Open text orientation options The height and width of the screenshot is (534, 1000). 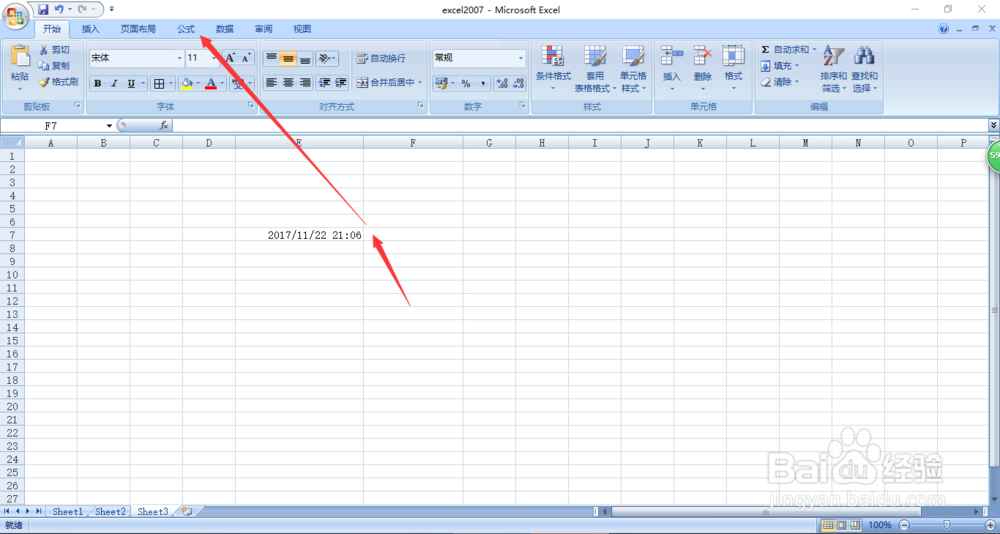327,58
